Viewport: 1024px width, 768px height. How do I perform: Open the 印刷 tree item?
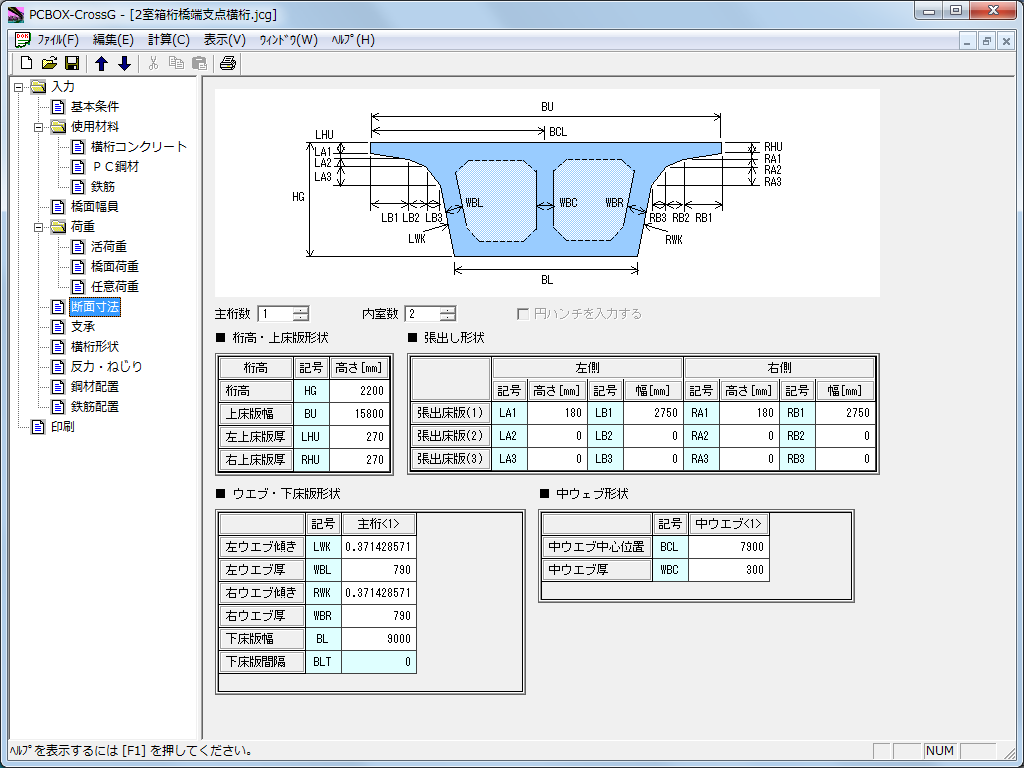[62, 427]
